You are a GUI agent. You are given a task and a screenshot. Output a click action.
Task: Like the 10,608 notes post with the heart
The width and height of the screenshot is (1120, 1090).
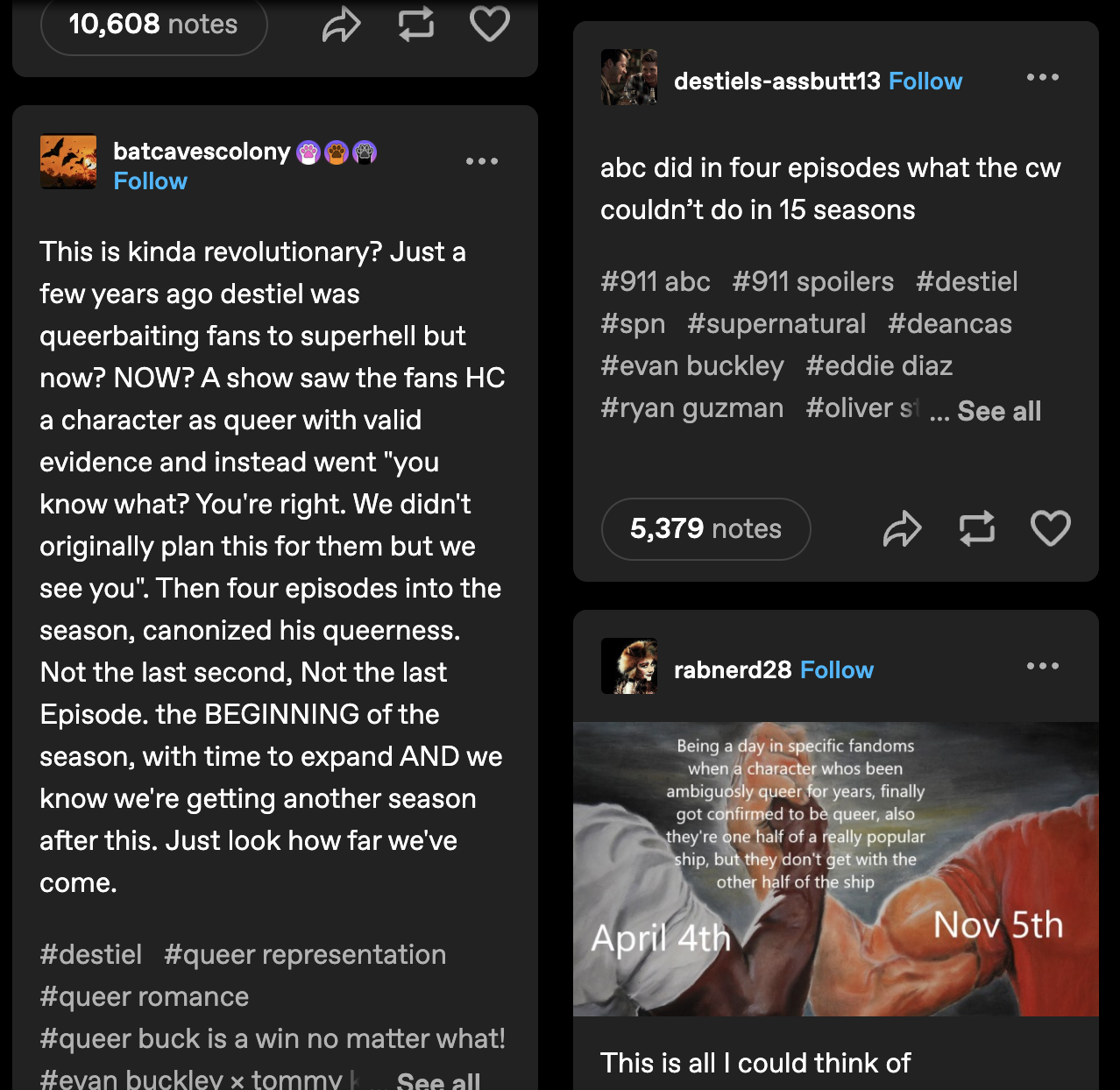click(x=489, y=24)
